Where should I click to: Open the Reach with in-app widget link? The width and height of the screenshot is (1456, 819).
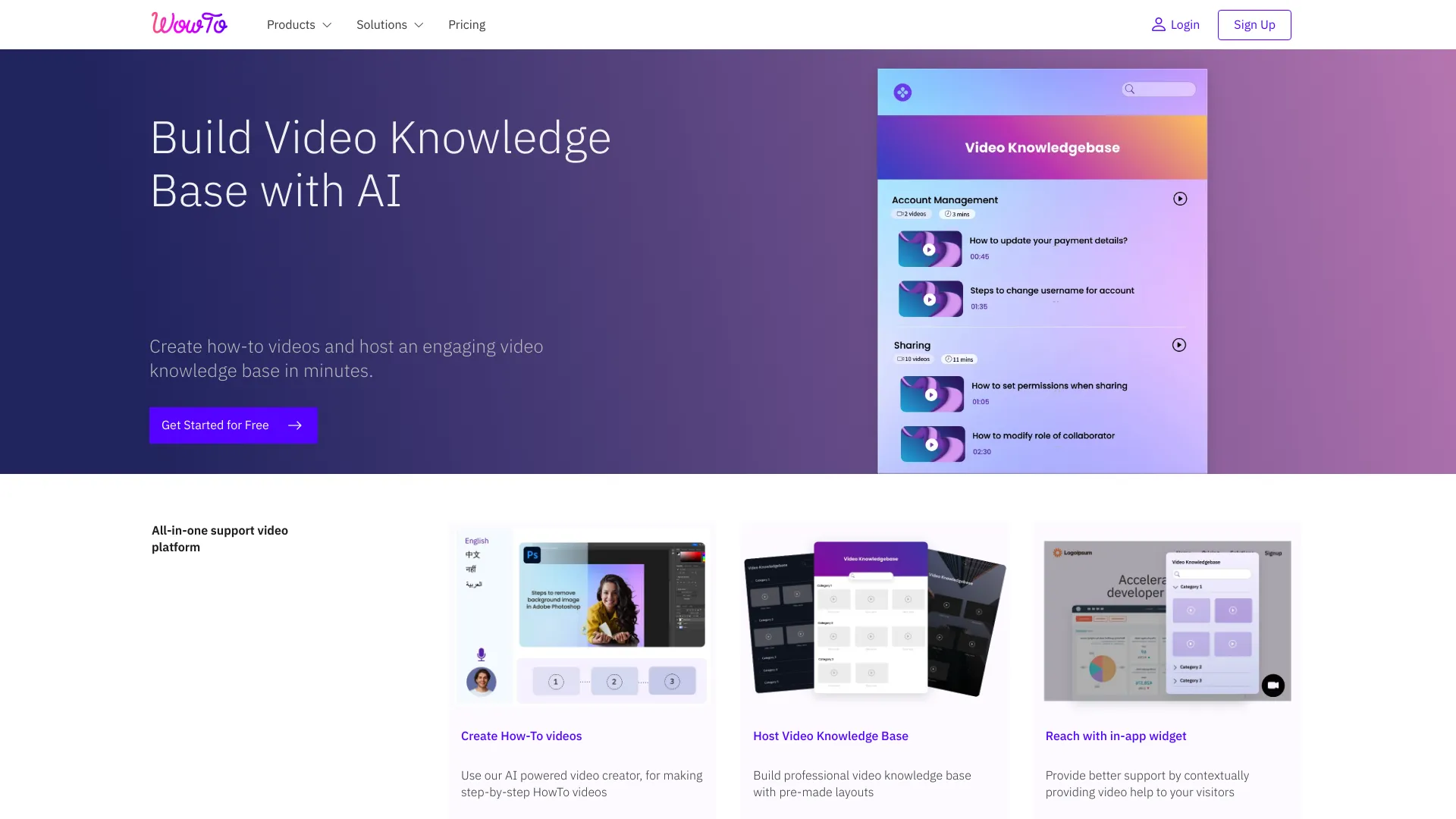1116,736
